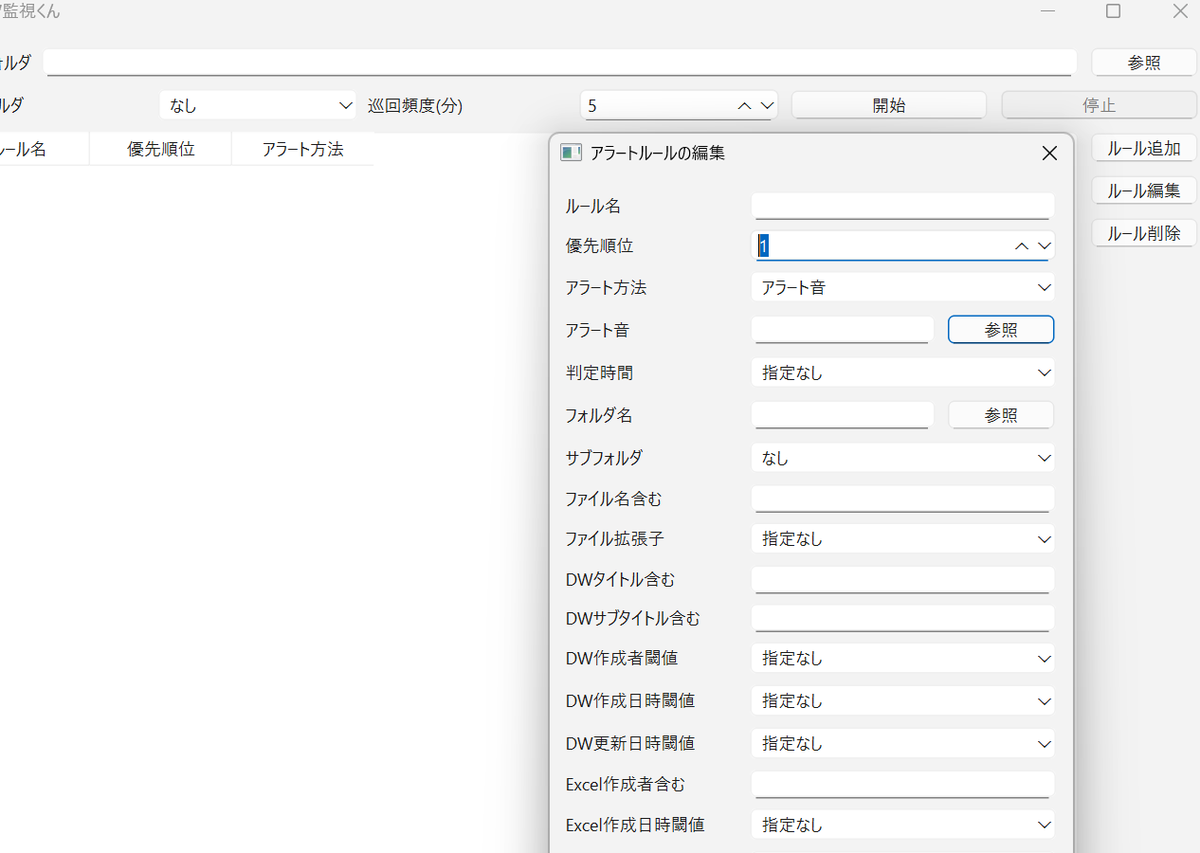Close the アラートルールの編集 dialog
Image resolution: width=1200 pixels, height=853 pixels.
1049,153
